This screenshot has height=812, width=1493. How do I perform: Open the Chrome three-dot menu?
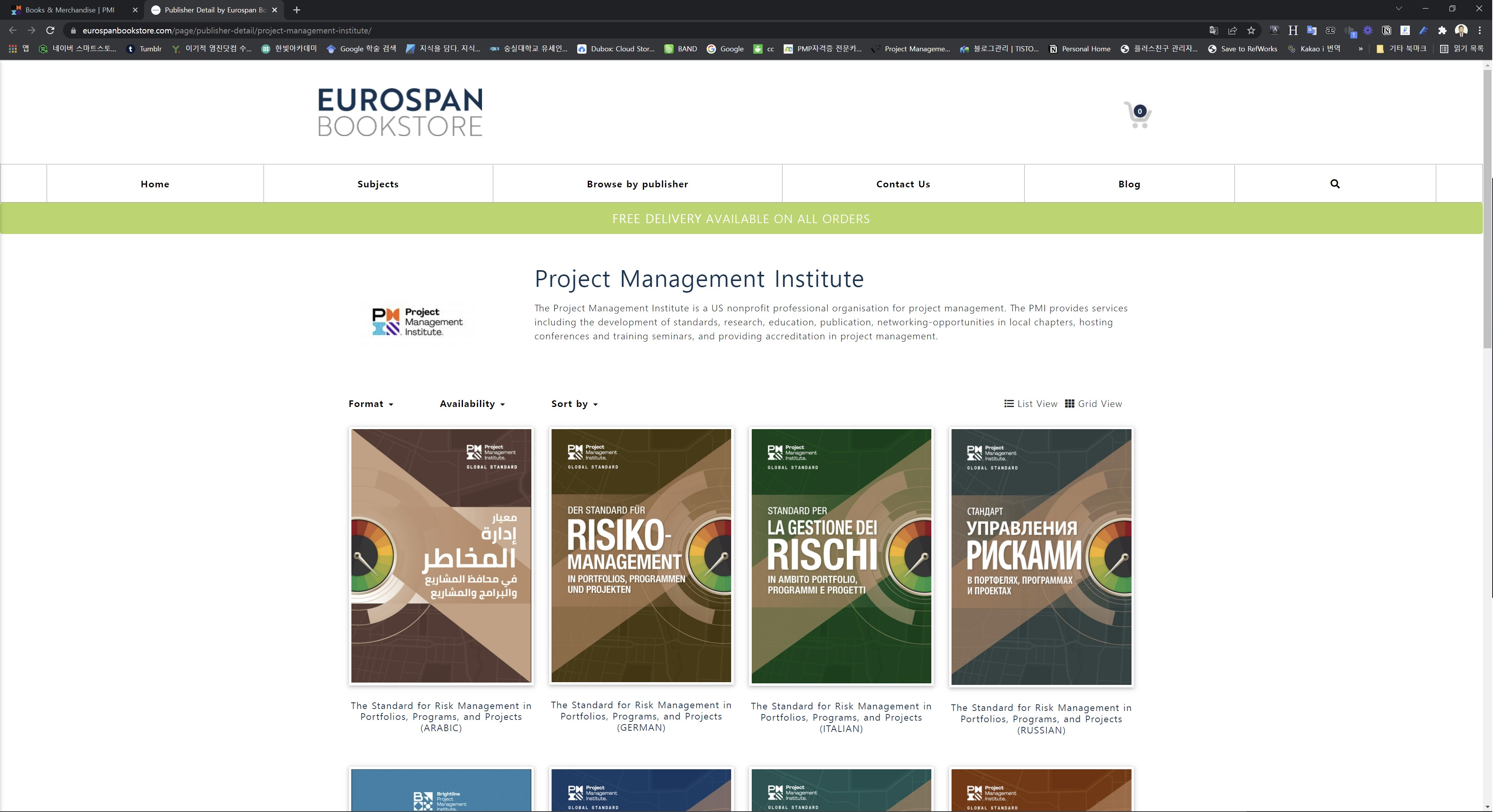pos(1480,31)
